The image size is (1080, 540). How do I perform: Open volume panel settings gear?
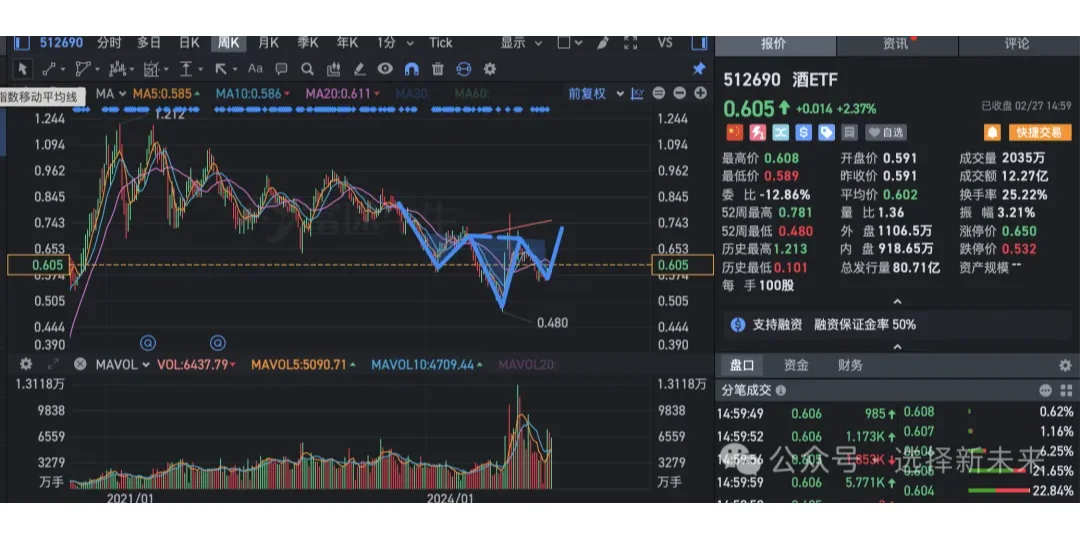tap(26, 364)
